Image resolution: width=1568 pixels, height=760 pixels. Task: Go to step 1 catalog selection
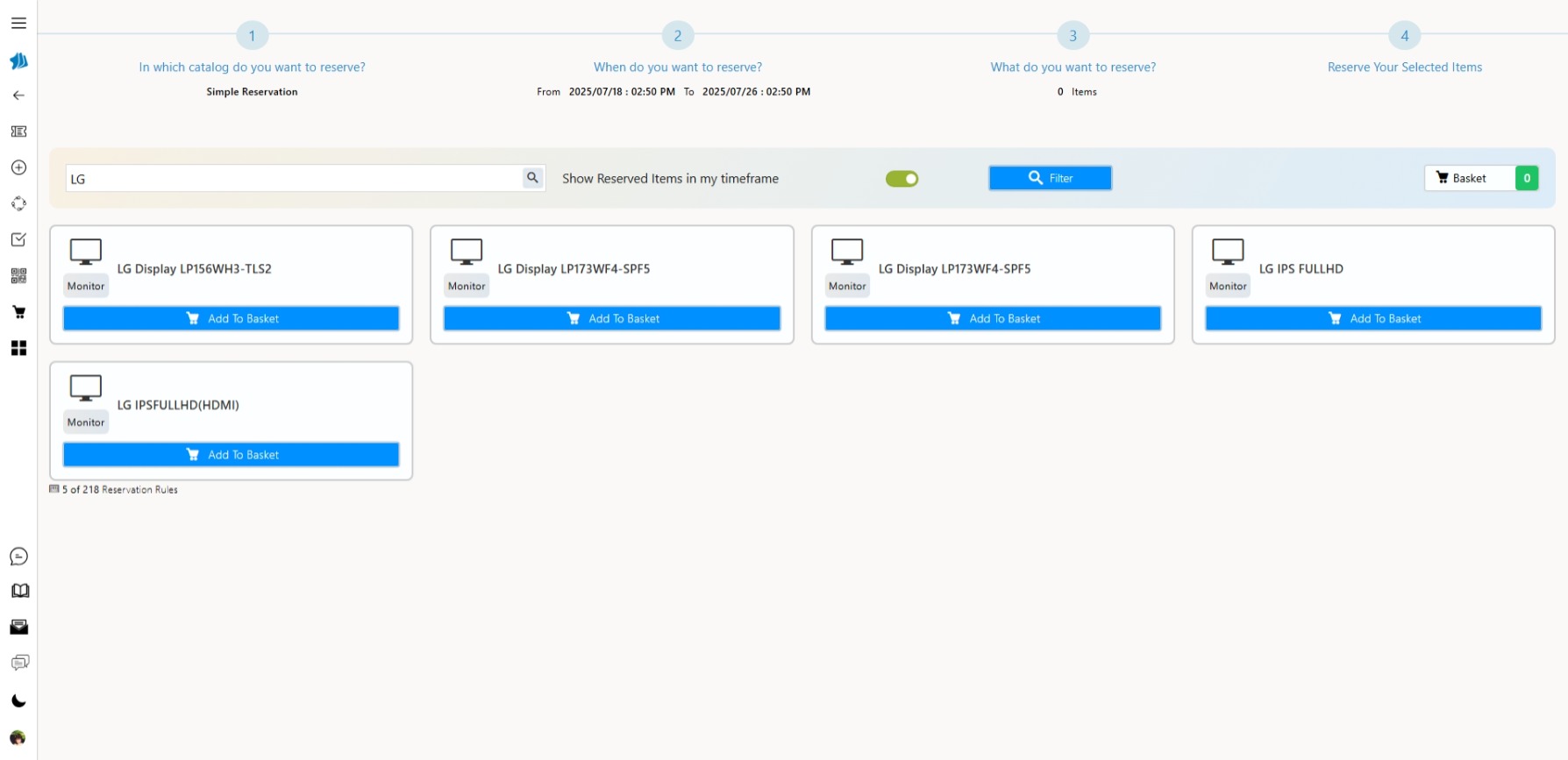[x=252, y=36]
